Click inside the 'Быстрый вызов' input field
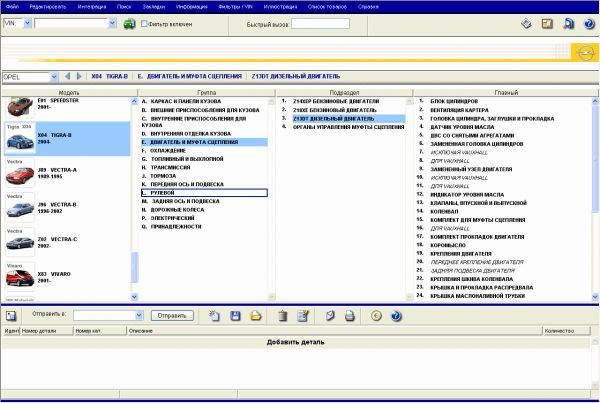 point(320,24)
